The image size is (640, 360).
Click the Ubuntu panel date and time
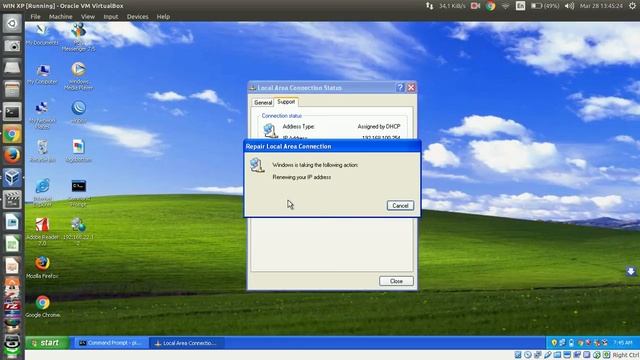pos(602,6)
